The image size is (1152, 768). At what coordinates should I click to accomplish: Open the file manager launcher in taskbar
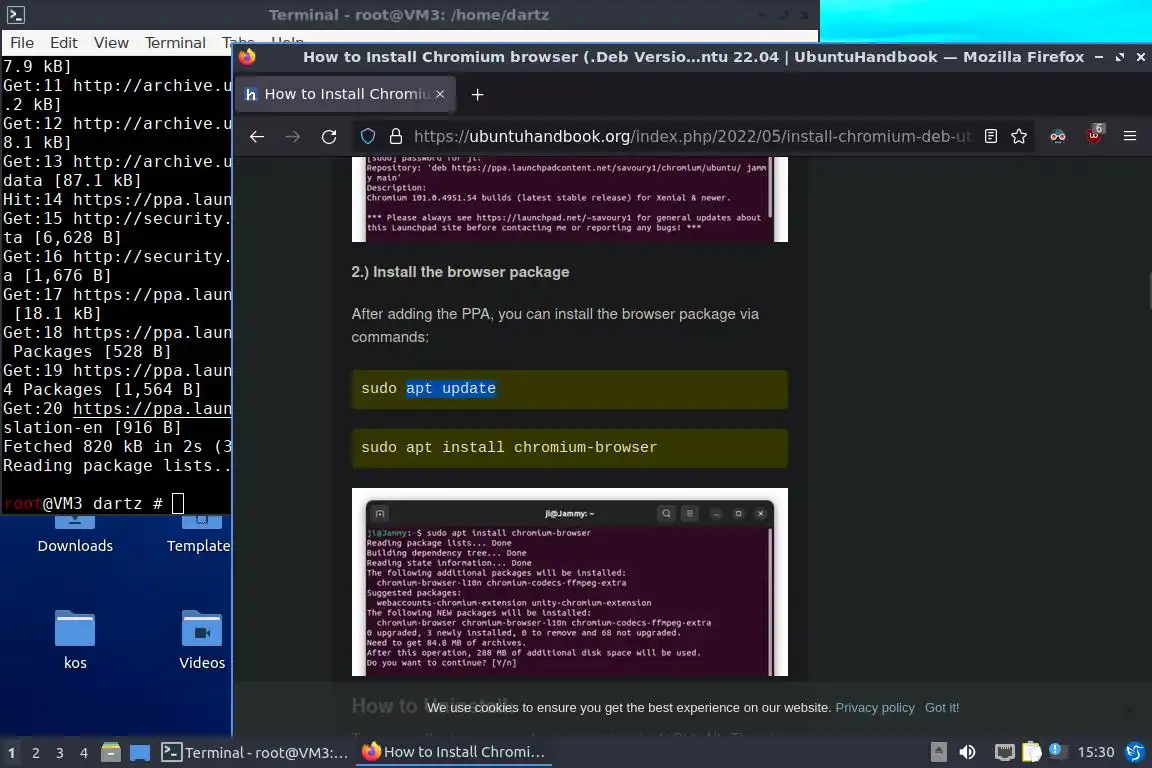coord(111,753)
